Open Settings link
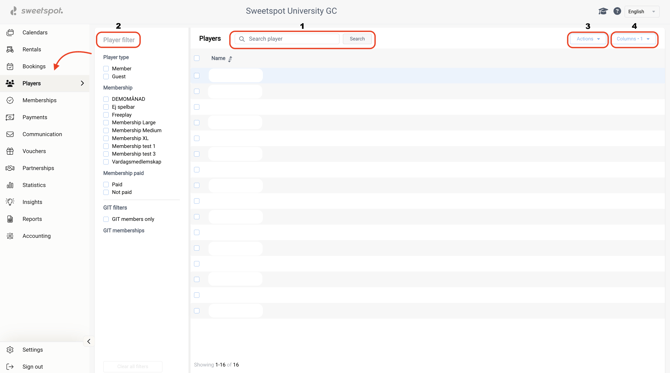The image size is (670, 373). tap(32, 350)
